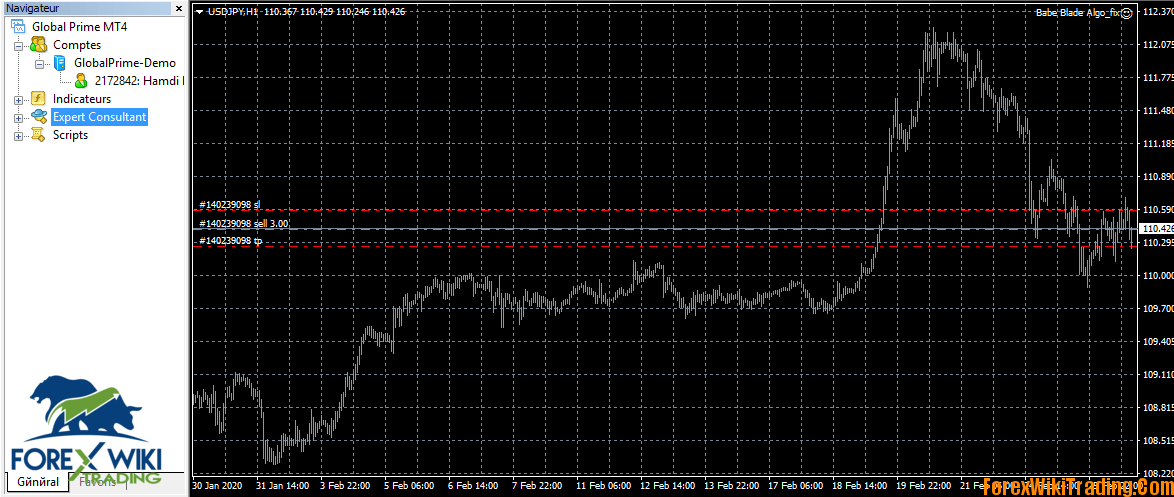Switch to the Général tab
Screen dimensions: 1174x497
tap(37, 482)
